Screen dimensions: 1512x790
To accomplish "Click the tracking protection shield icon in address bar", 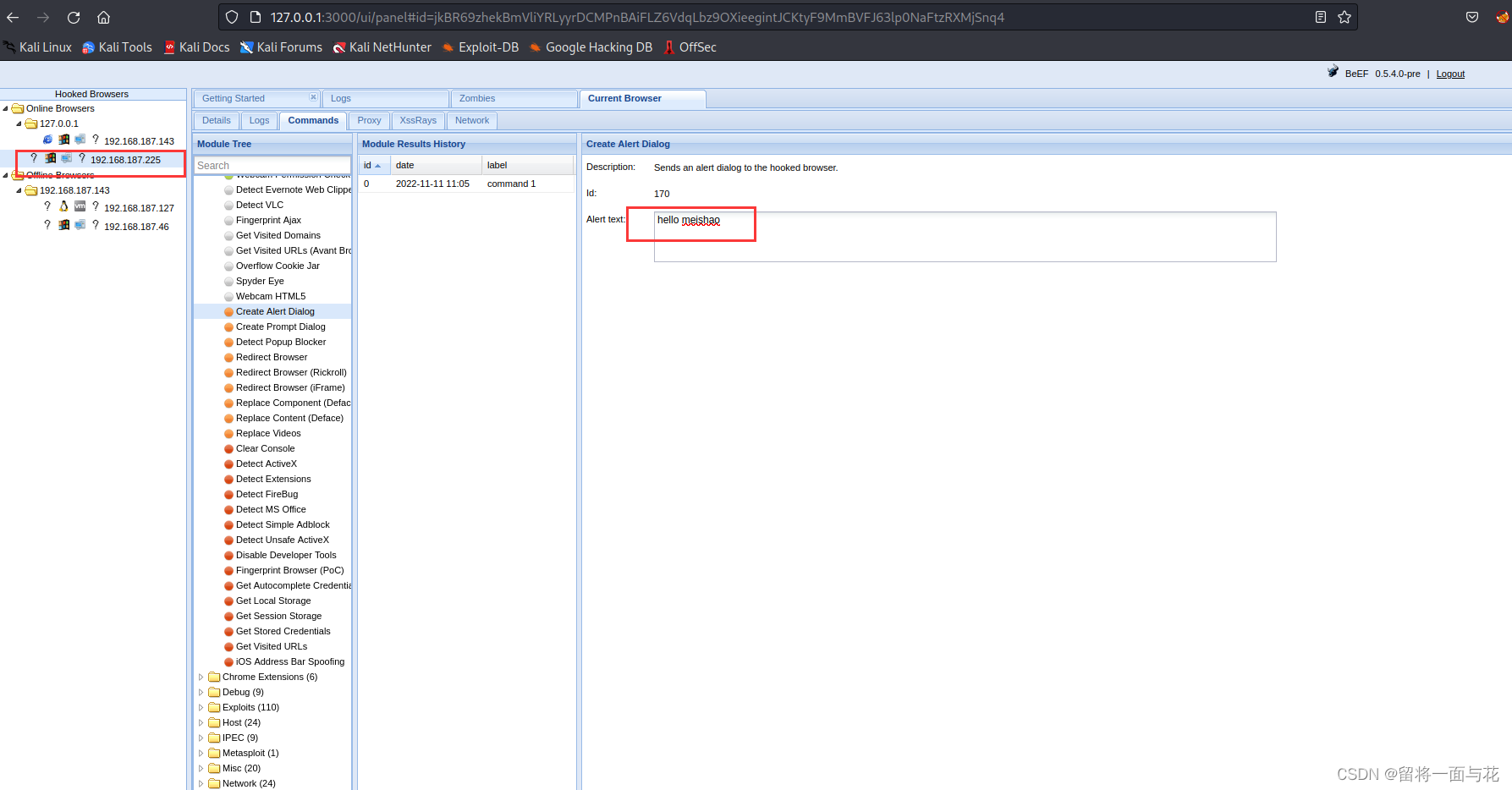I will pyautogui.click(x=231, y=17).
